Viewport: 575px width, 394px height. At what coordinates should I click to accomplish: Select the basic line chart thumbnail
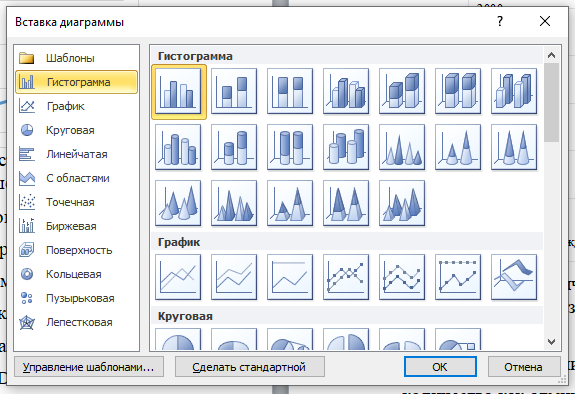coord(178,277)
